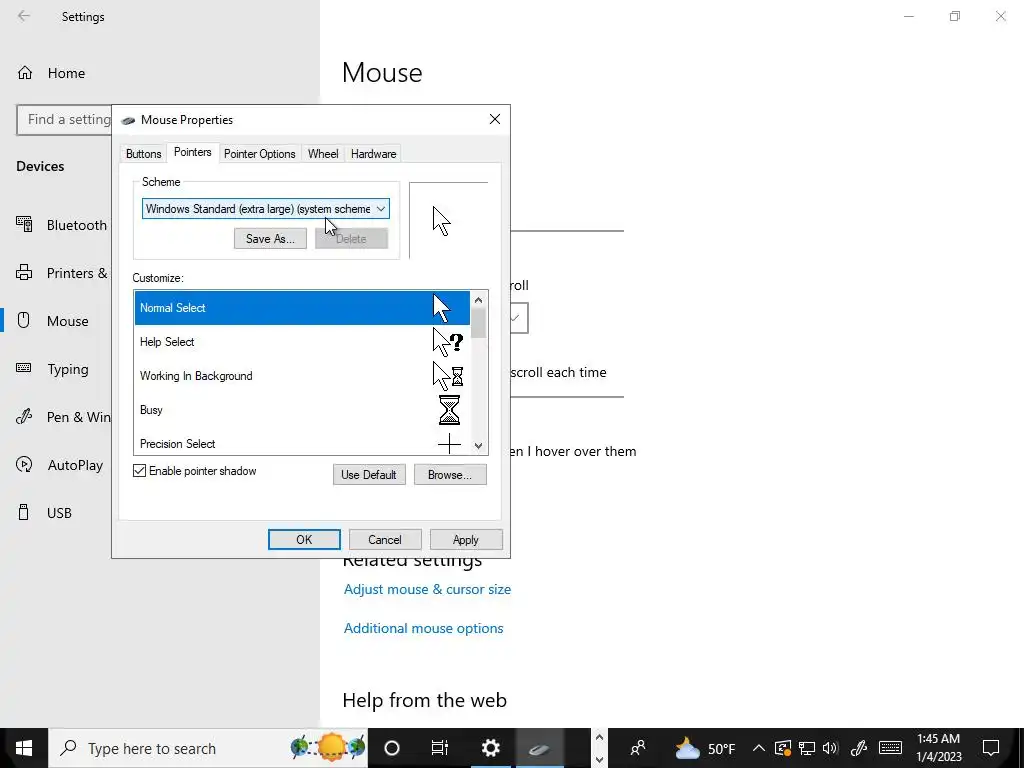Select Normal Select pointer row
Viewport: 1024px width, 768px height.
coord(302,308)
